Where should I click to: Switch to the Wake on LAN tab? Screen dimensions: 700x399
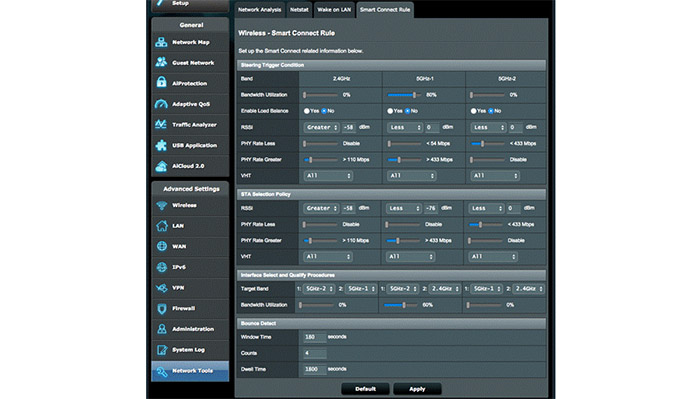tap(334, 10)
